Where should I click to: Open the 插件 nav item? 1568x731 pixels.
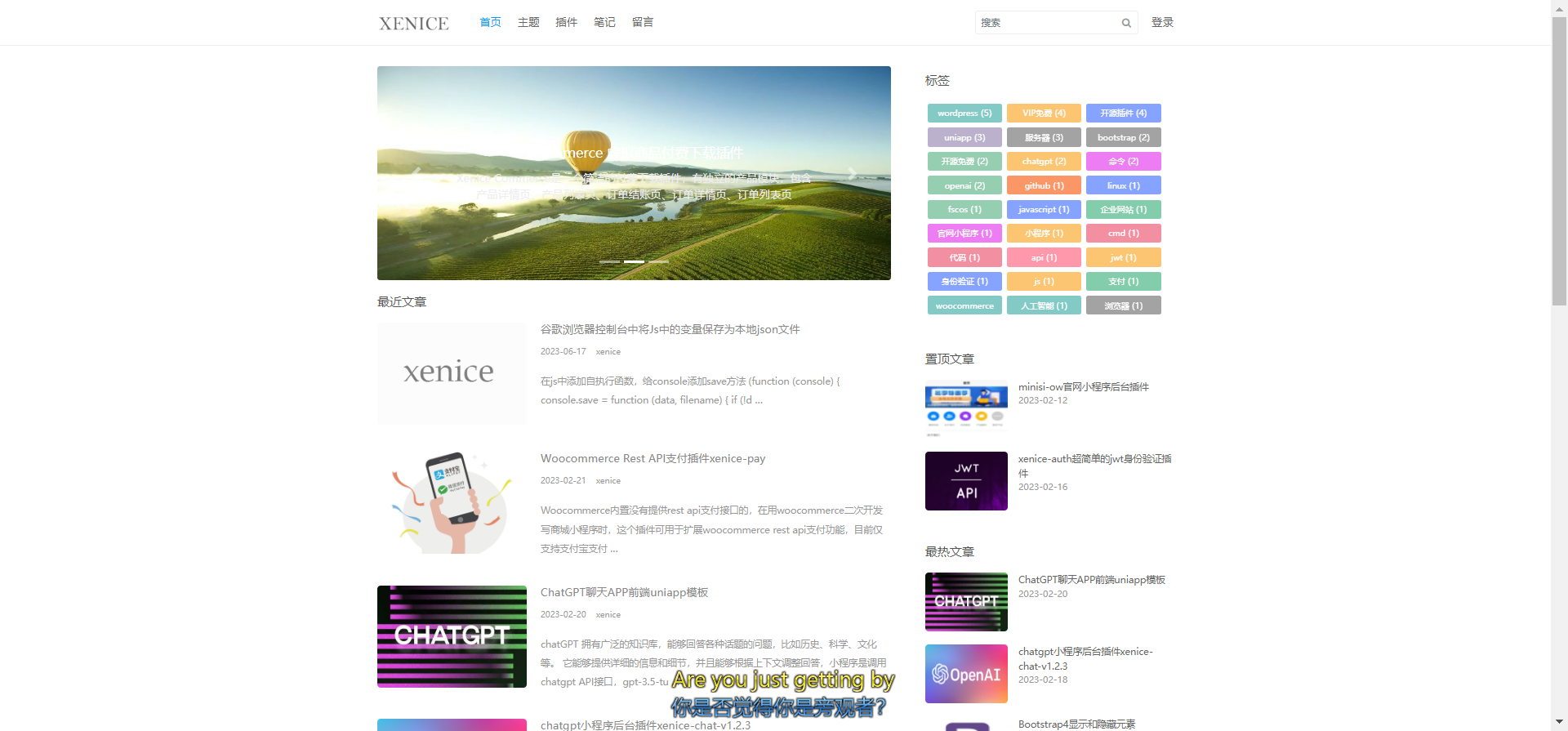coord(567,22)
